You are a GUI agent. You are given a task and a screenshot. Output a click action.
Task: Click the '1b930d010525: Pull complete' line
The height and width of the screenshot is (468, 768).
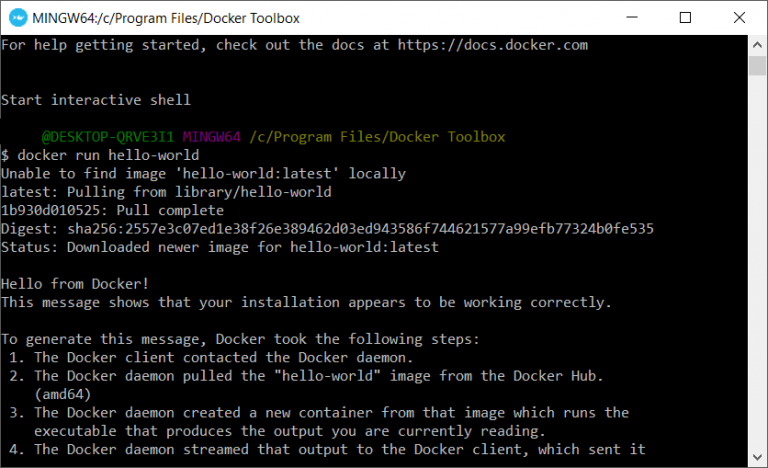[112, 210]
